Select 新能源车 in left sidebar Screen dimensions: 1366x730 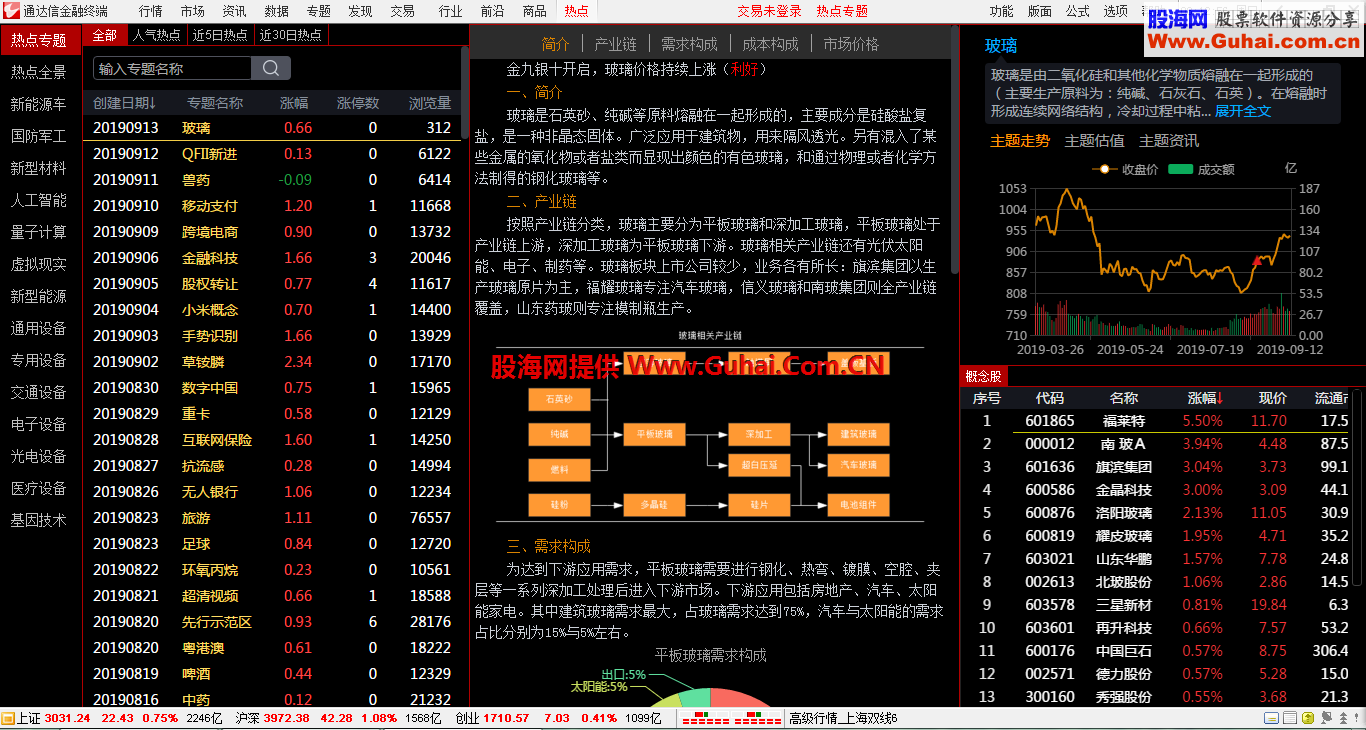[x=39, y=104]
